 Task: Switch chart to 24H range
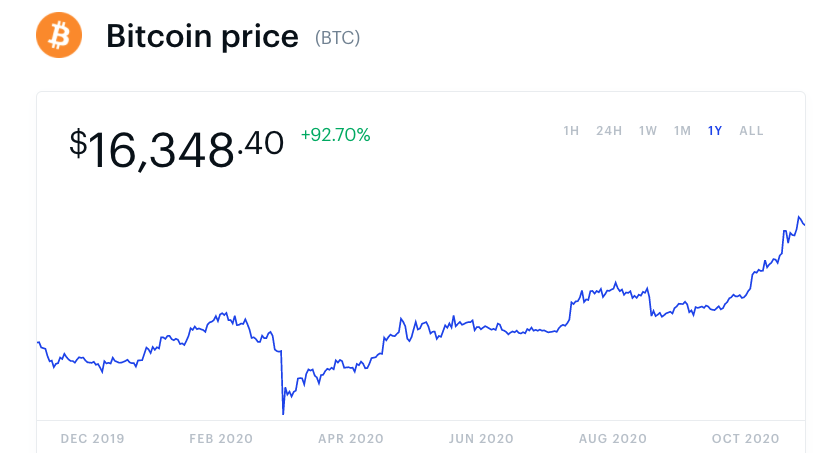(609, 131)
